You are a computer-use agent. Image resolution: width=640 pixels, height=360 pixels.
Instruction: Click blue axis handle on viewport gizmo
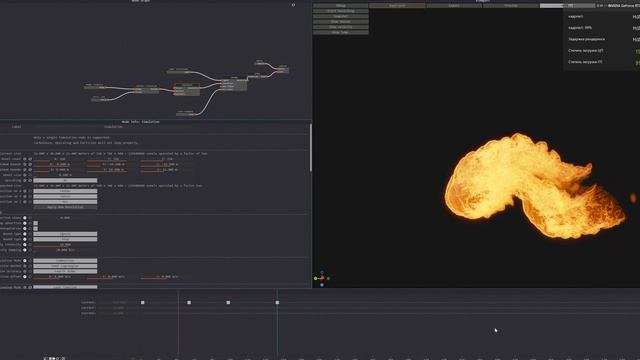[x=322, y=285]
